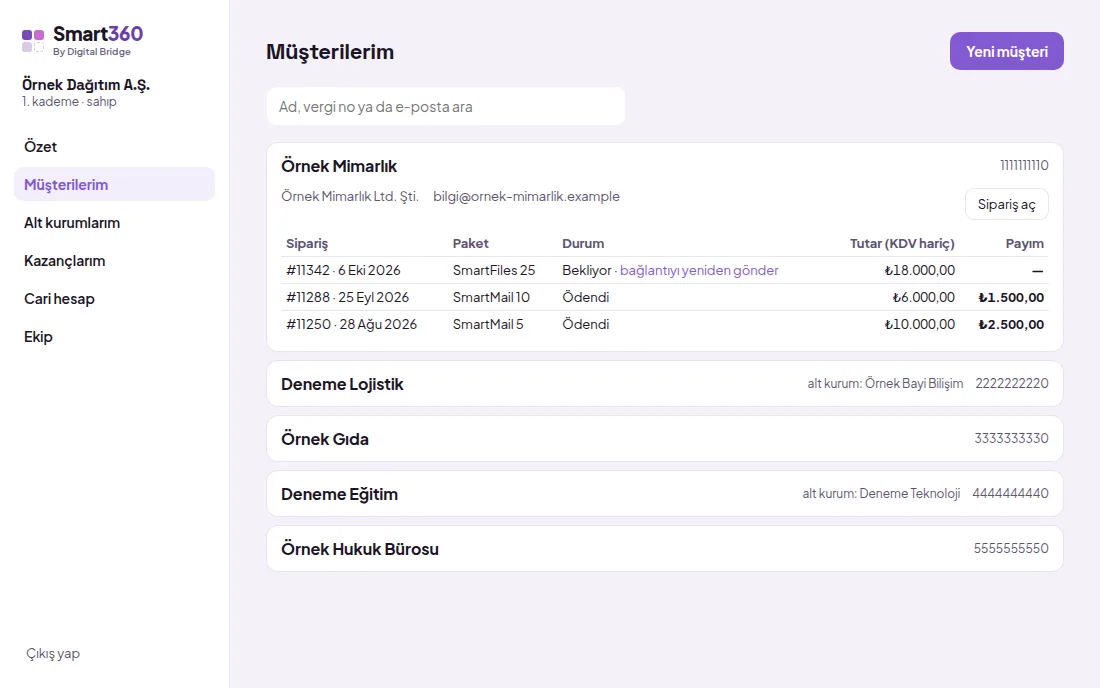Focus the Ad, vergi no search field

[445, 107]
